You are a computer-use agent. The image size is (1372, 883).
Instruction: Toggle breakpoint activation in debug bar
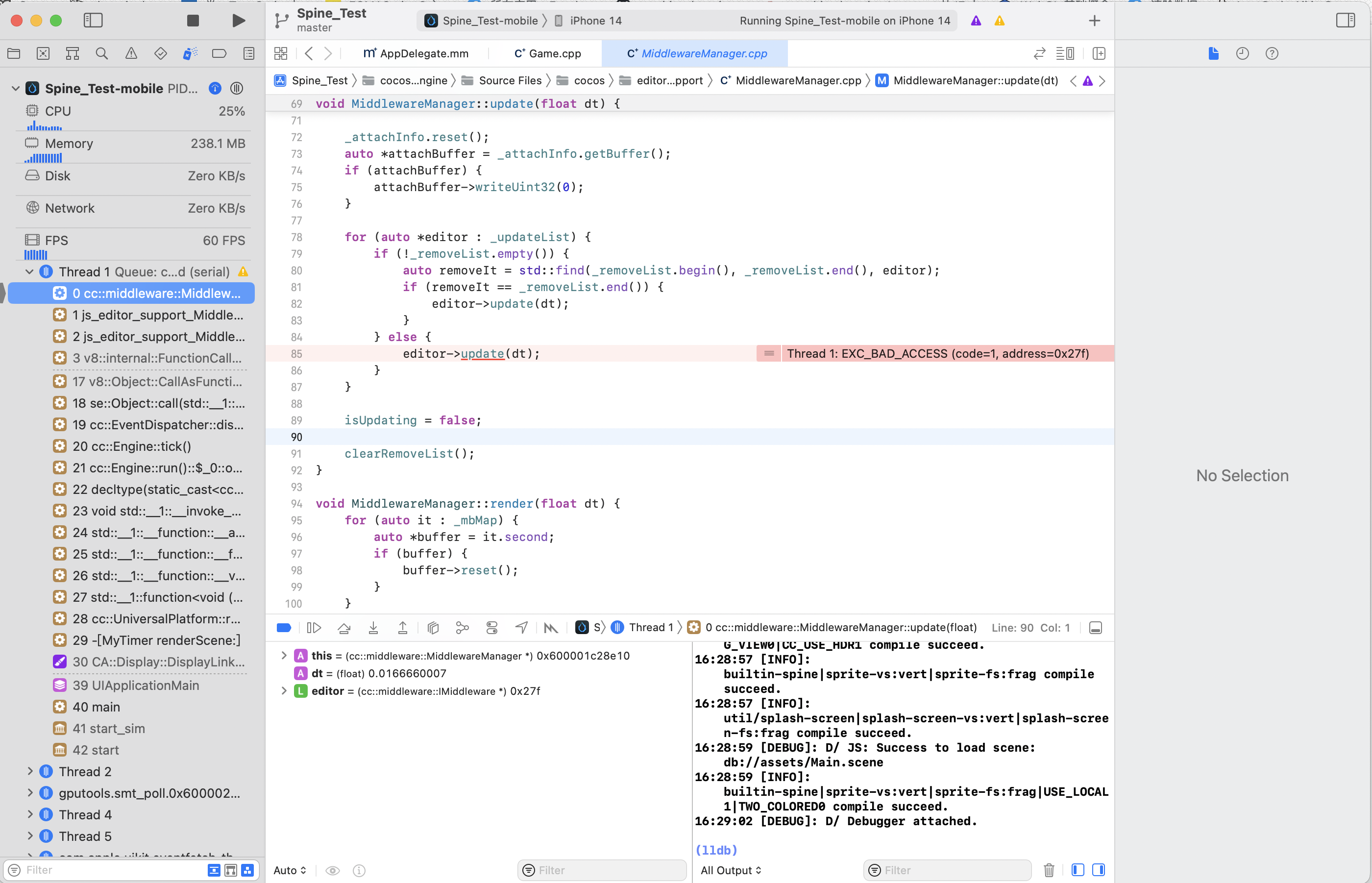pos(284,627)
